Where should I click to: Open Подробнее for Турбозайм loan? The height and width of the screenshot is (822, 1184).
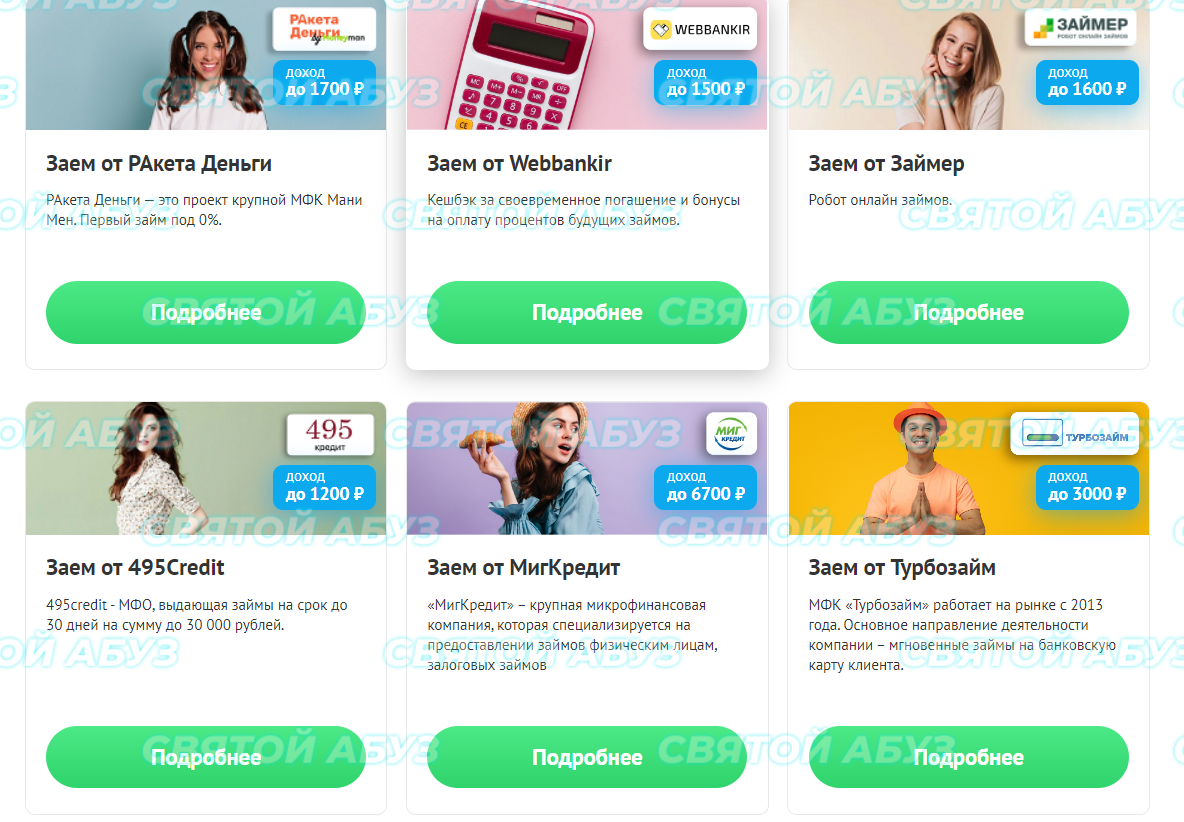coord(969,757)
